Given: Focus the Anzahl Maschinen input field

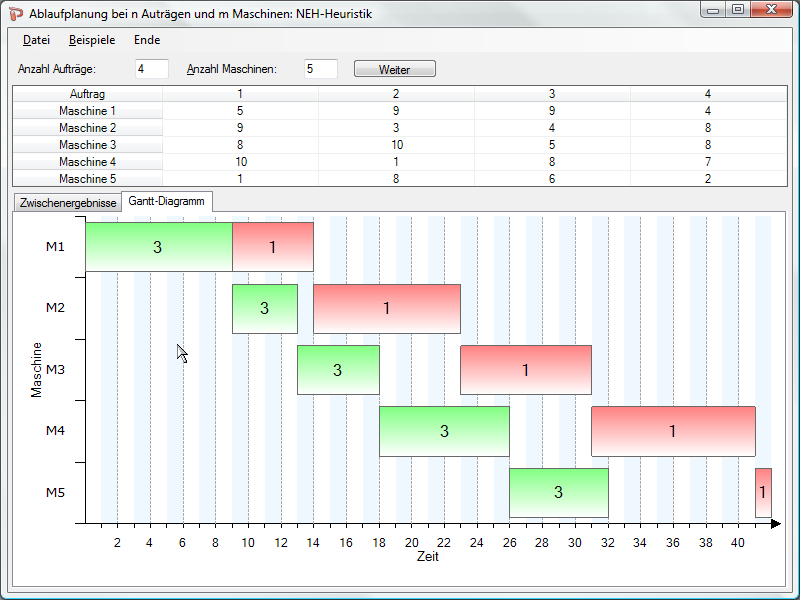Looking at the screenshot, I should pyautogui.click(x=321, y=69).
